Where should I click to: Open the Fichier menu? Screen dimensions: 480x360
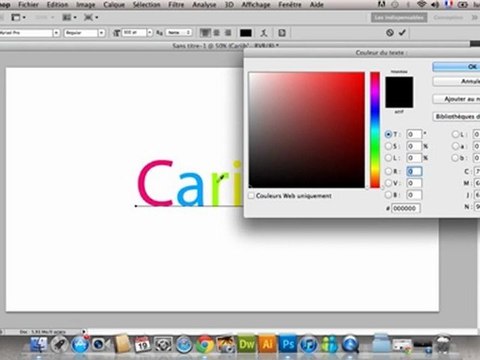pos(28,5)
